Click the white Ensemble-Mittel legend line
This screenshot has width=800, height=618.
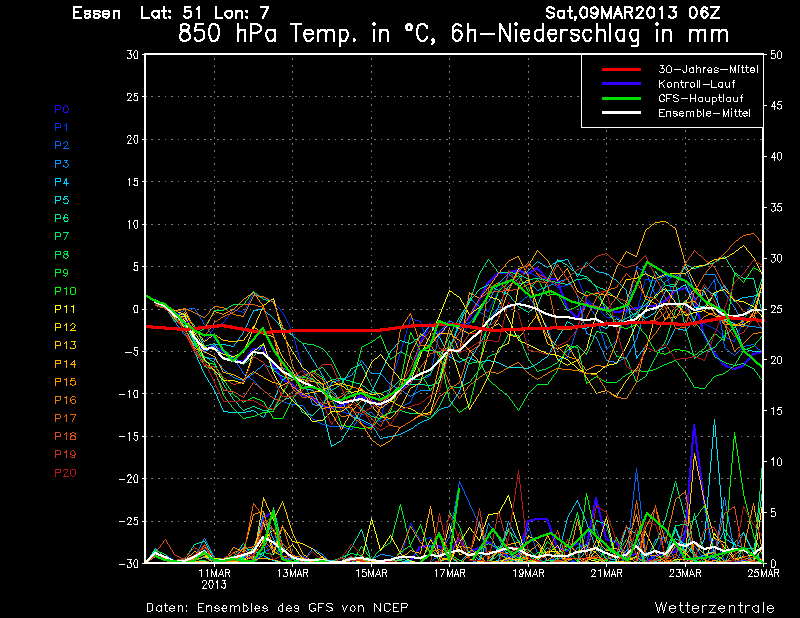point(621,113)
